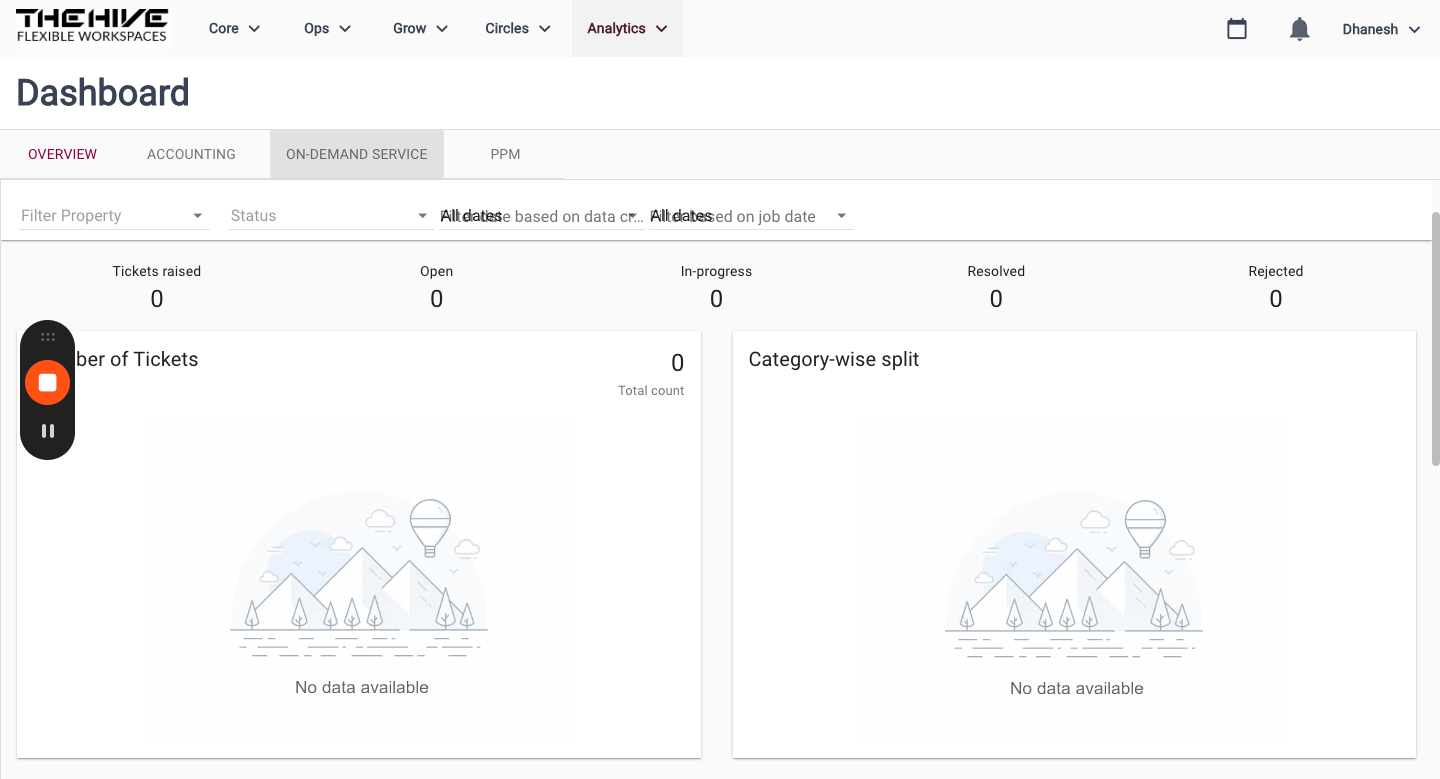Open the Core menu
The image size is (1440, 779).
click(234, 28)
